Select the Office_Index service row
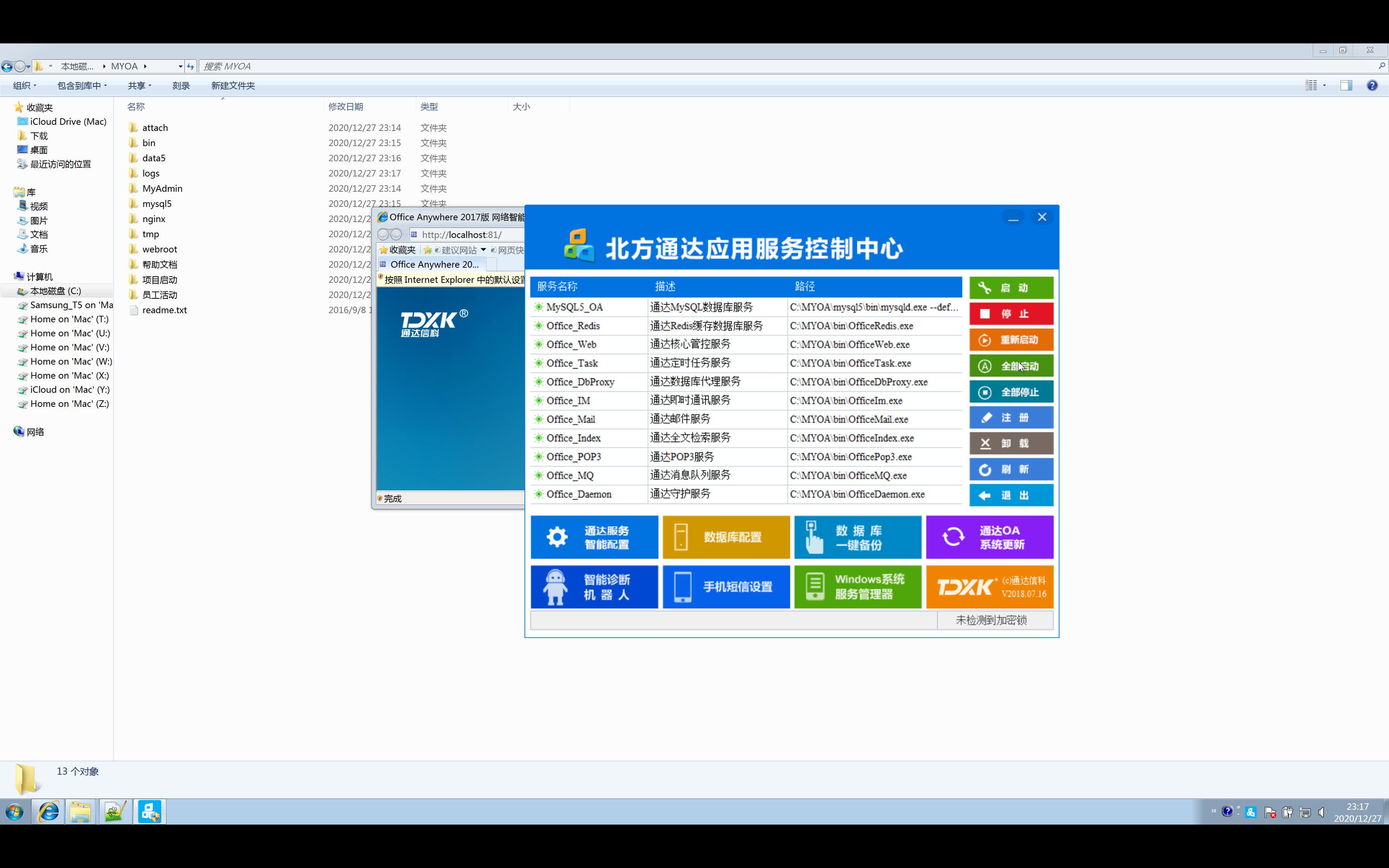1389x868 pixels. click(x=746, y=438)
